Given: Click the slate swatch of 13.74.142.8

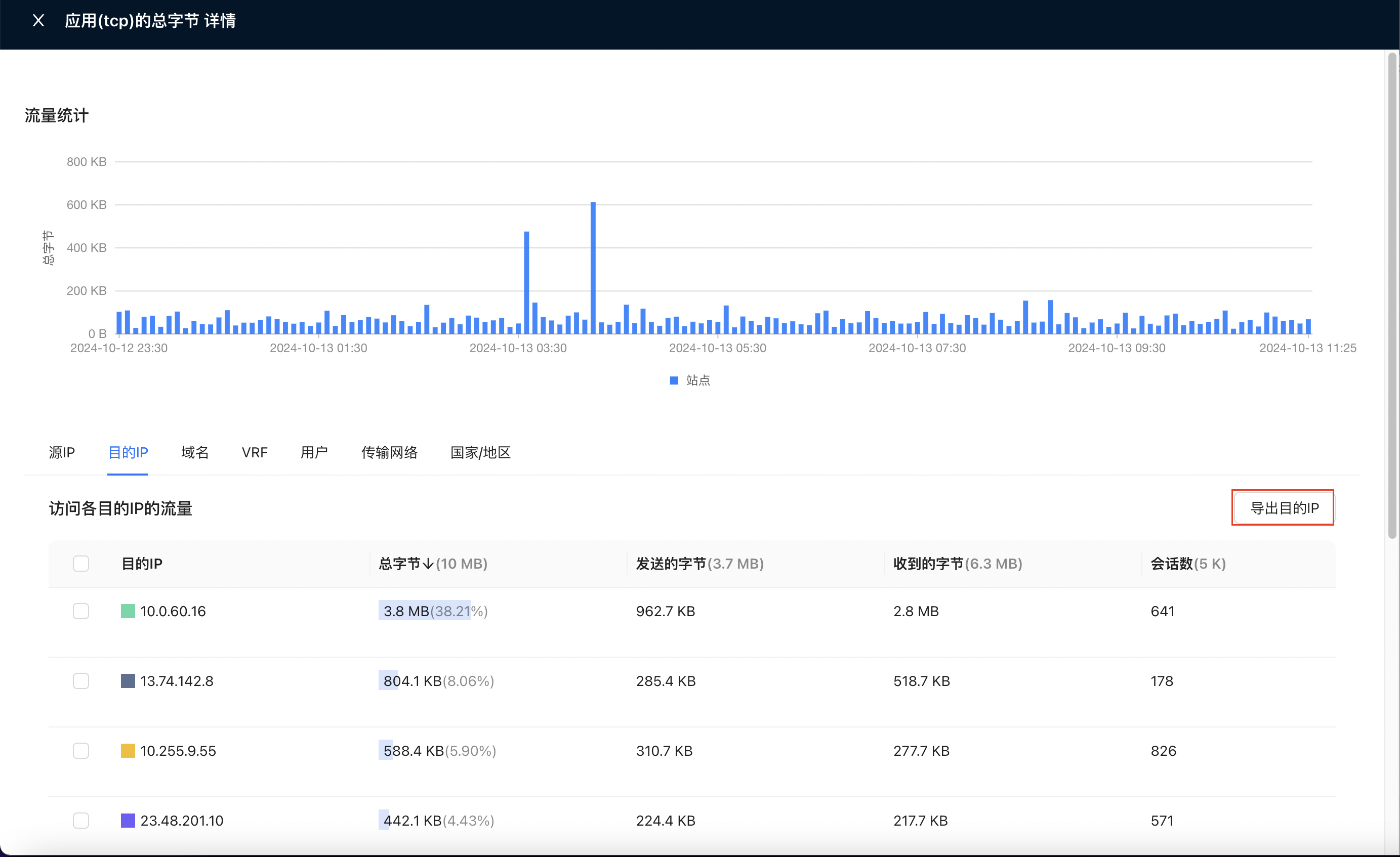Looking at the screenshot, I should 128,681.
